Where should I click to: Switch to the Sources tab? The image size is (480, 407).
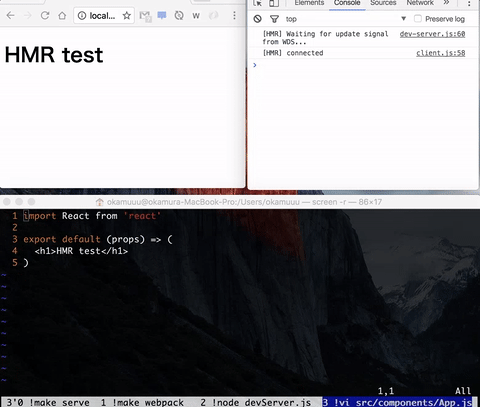(x=383, y=3)
